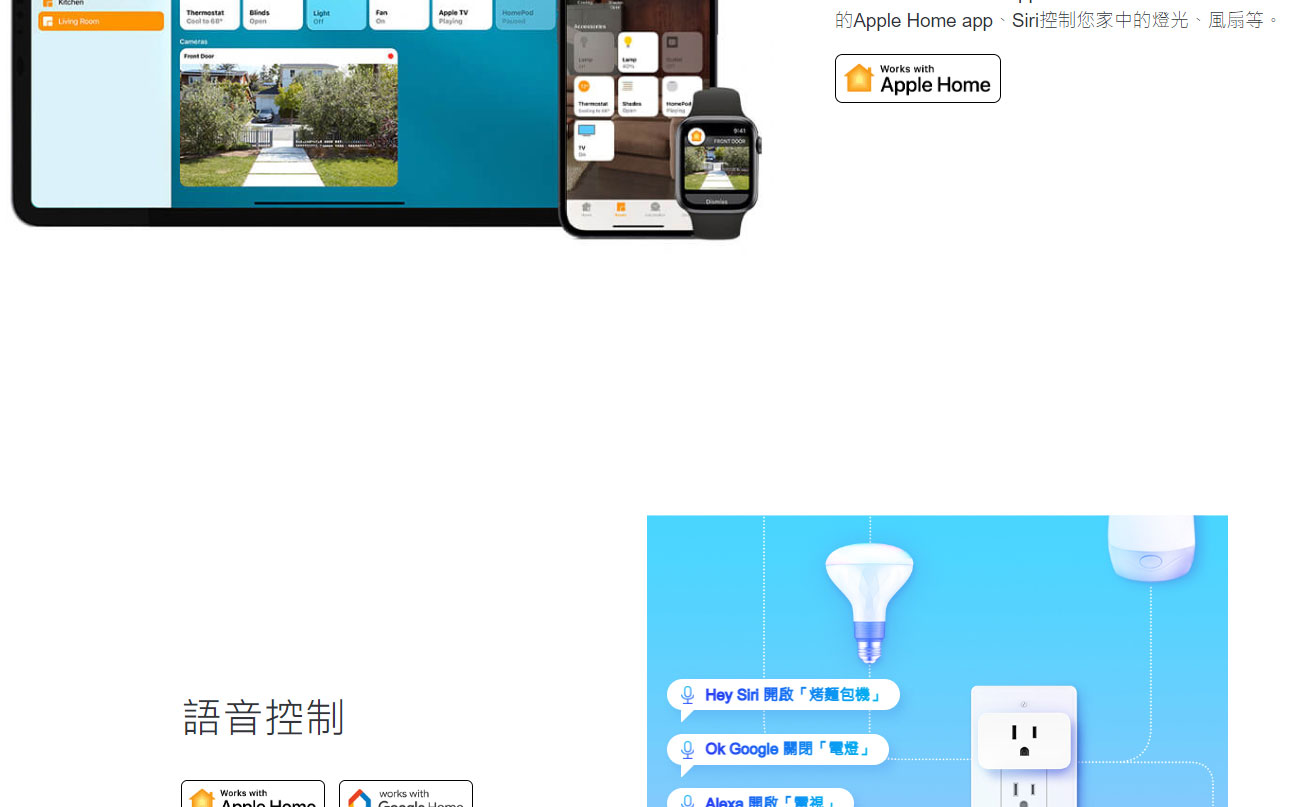
Task: Click the Ok Google 關閉「電燈」 speech bubble
Action: 778,750
